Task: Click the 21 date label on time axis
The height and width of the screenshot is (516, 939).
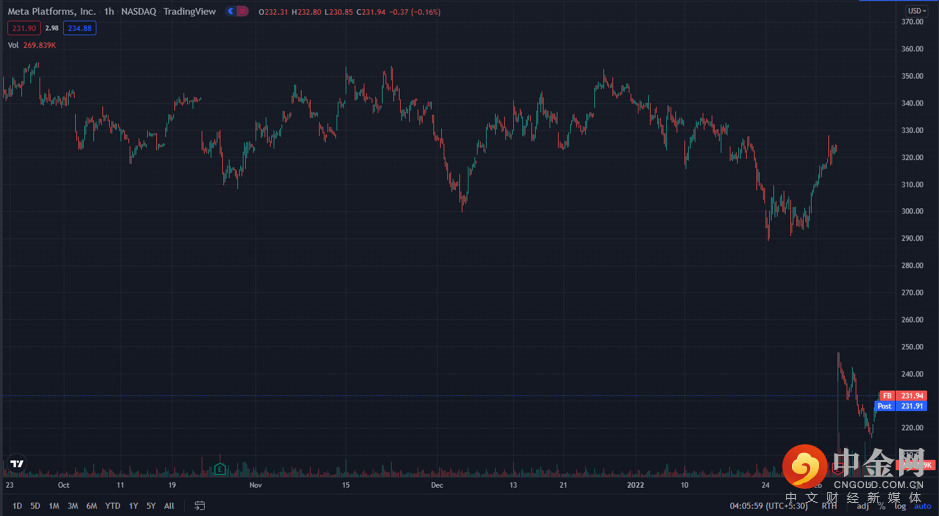Action: pos(563,485)
